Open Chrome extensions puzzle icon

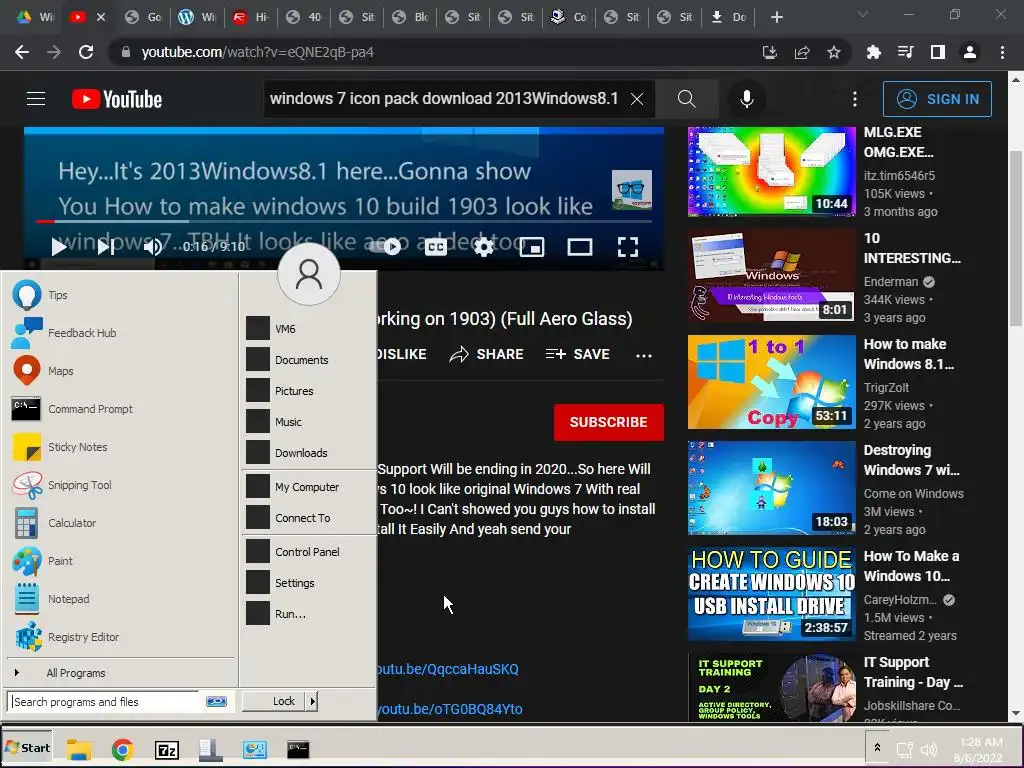[873, 52]
